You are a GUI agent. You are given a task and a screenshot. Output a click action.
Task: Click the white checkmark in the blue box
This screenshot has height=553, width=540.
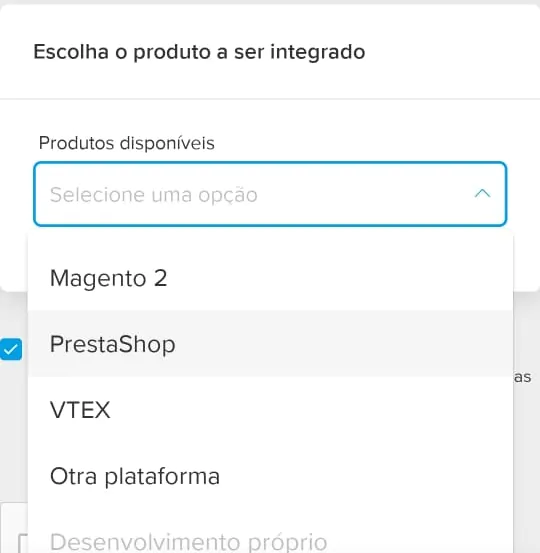pyautogui.click(x=11, y=350)
